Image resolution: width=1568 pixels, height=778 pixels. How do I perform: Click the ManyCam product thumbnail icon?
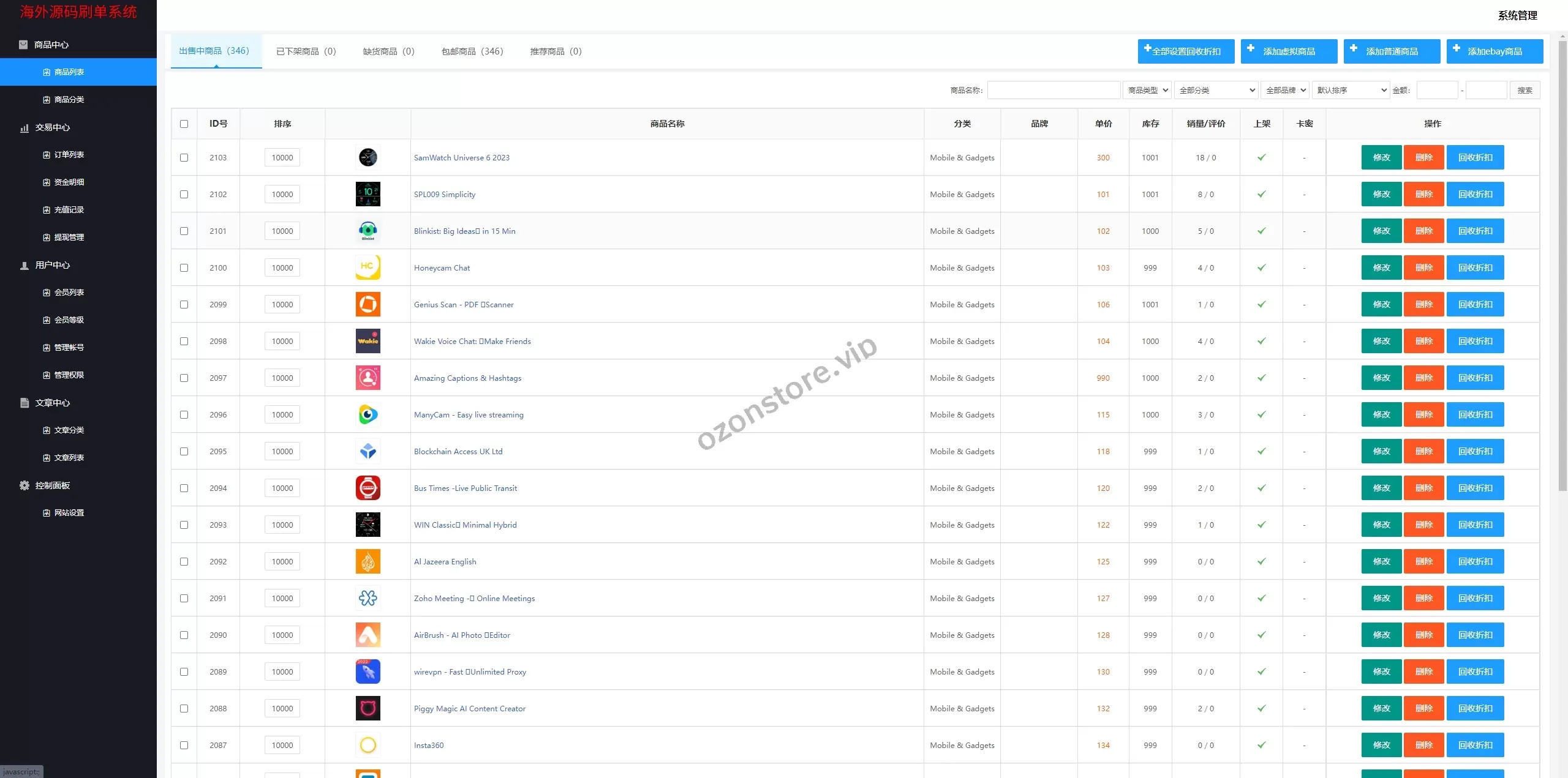click(367, 414)
